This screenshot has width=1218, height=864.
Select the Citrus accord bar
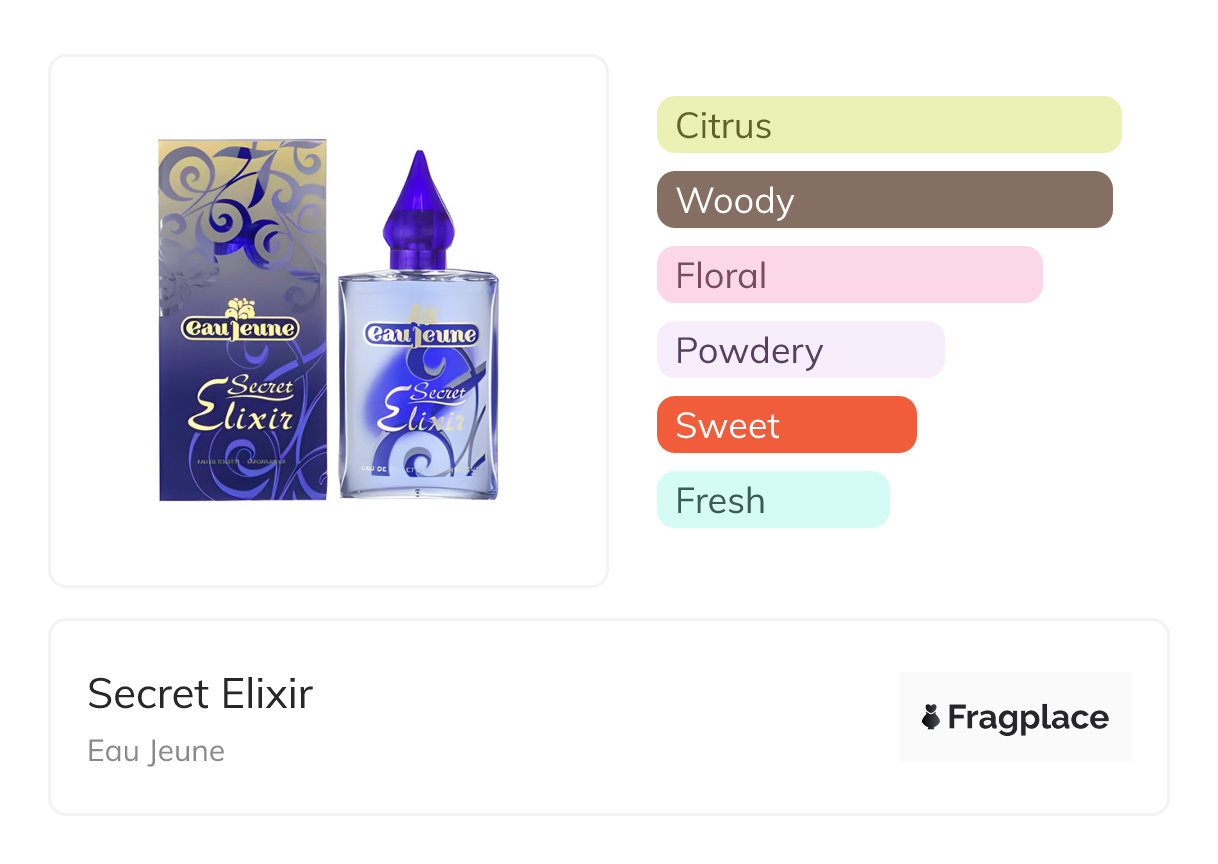click(x=889, y=125)
